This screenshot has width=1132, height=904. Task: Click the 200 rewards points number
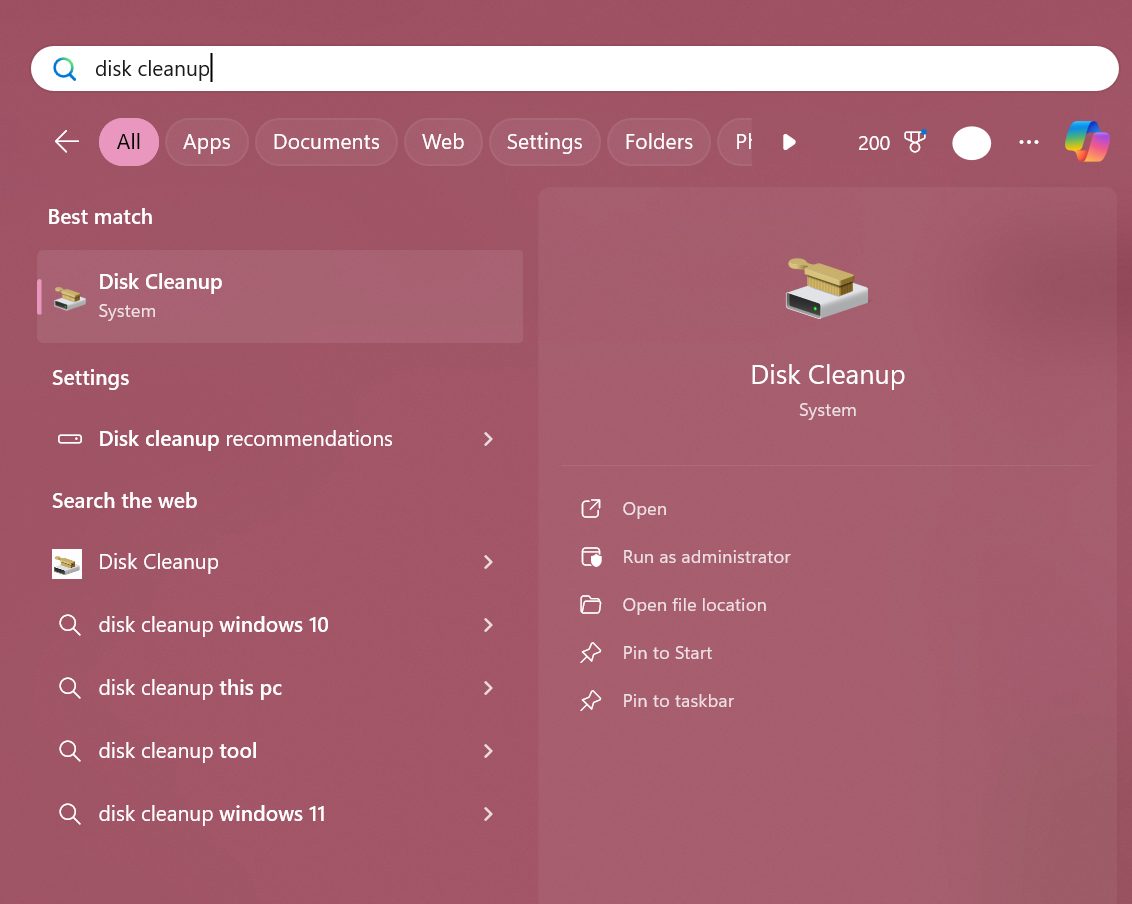coord(874,143)
